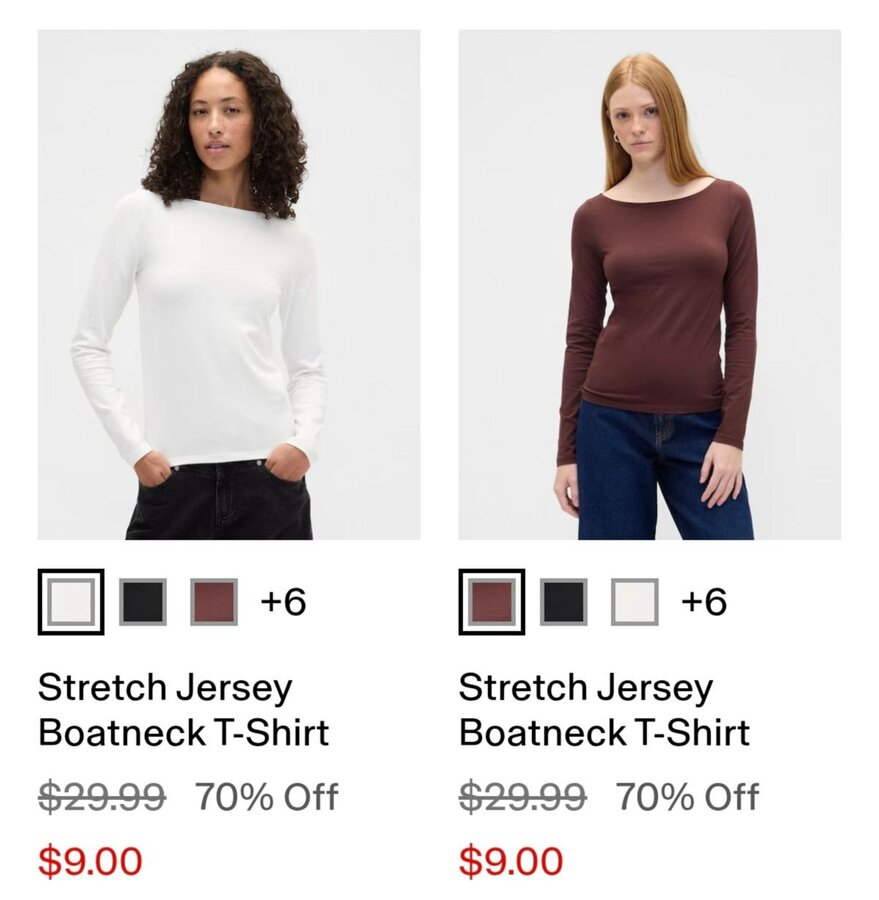Pick white swatch under the brown shirt
Image resolution: width=879 pixels, height=900 pixels.
coord(634,602)
